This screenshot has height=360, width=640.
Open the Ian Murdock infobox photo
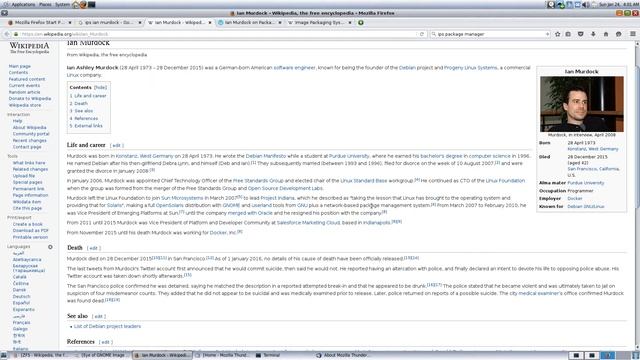pyautogui.click(x=582, y=104)
